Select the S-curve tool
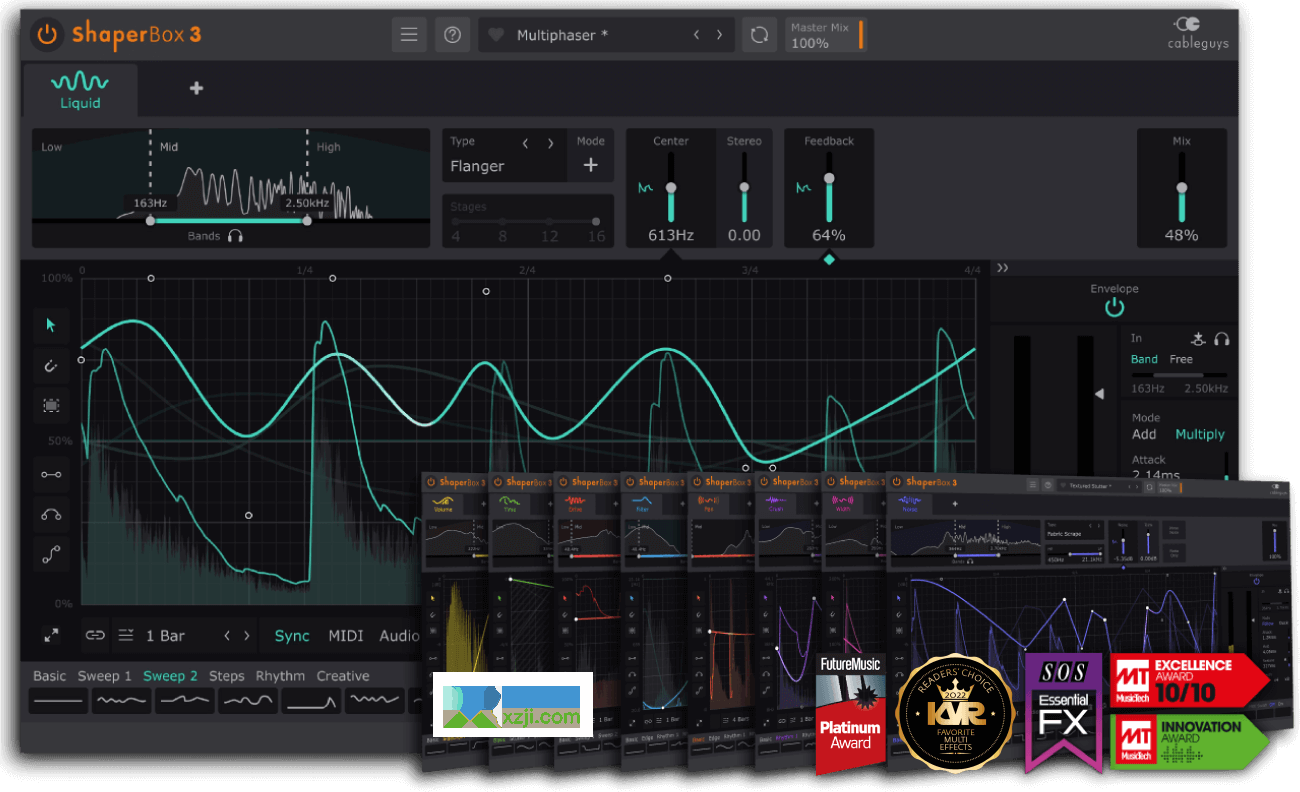Viewport: 1300px width, 792px height. [x=51, y=553]
